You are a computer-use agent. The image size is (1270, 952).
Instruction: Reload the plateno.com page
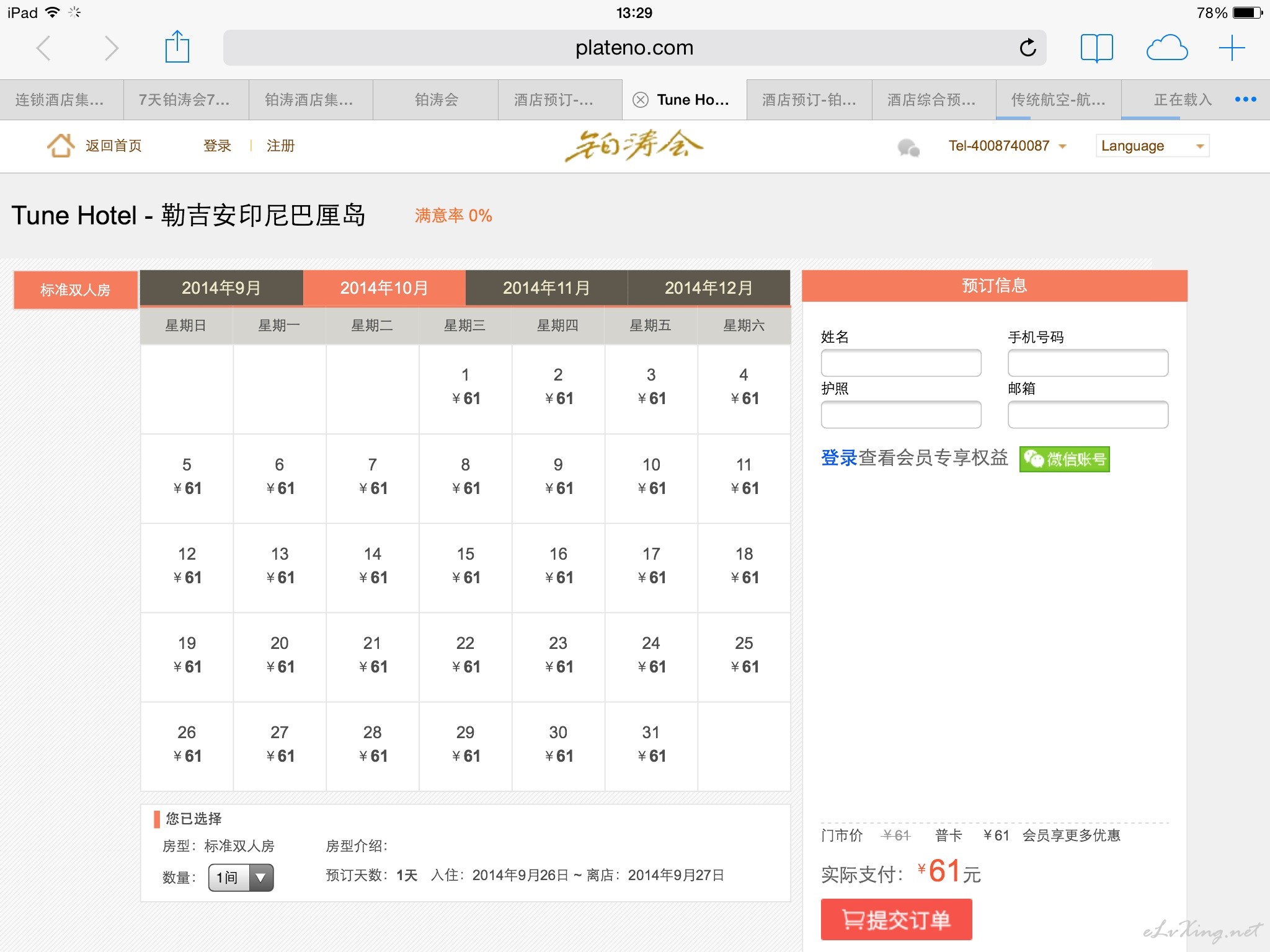[x=1028, y=47]
